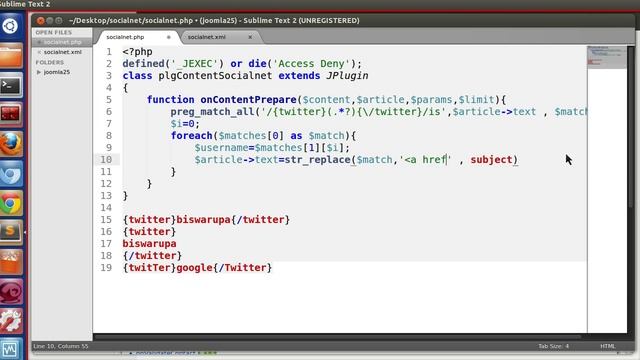Select joomla25 folder in sidebar
Image resolution: width=640 pixels, height=360 pixels.
pos(57,72)
